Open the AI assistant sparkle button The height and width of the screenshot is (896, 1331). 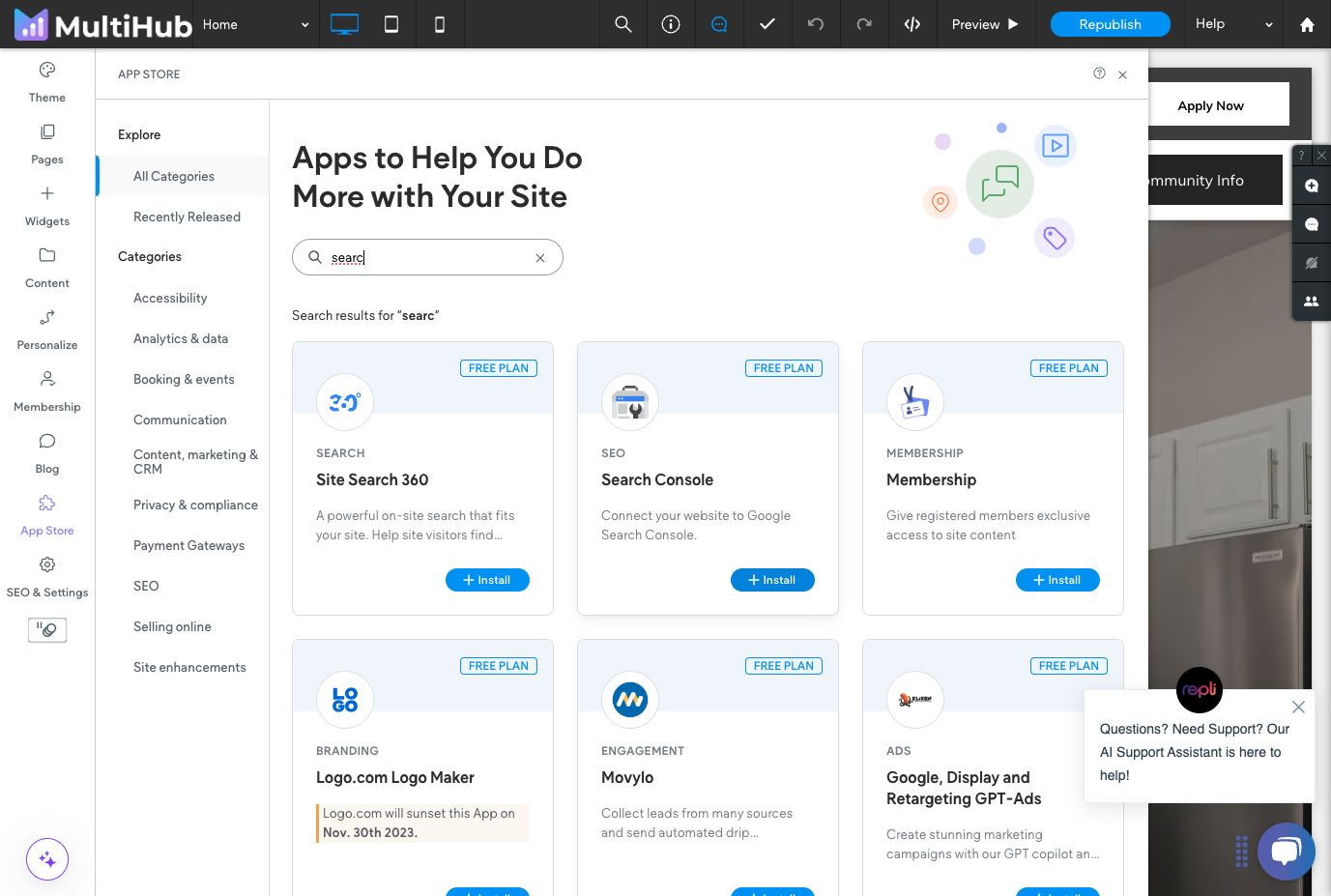click(x=47, y=859)
